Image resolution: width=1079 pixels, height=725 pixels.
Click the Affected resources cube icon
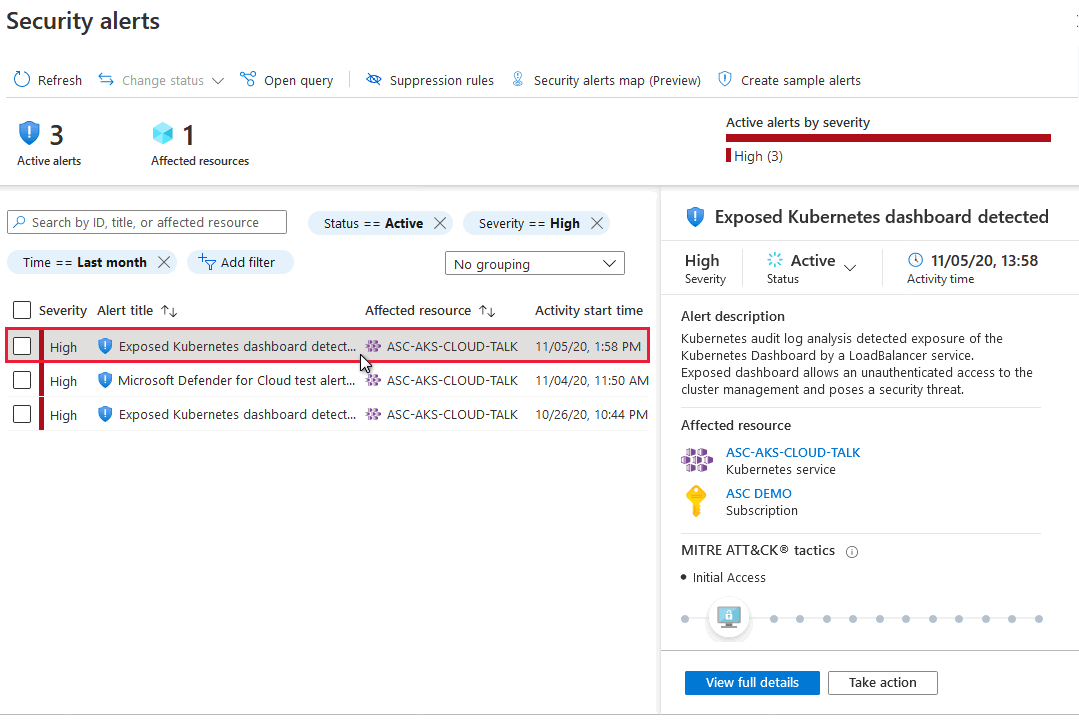[162, 133]
